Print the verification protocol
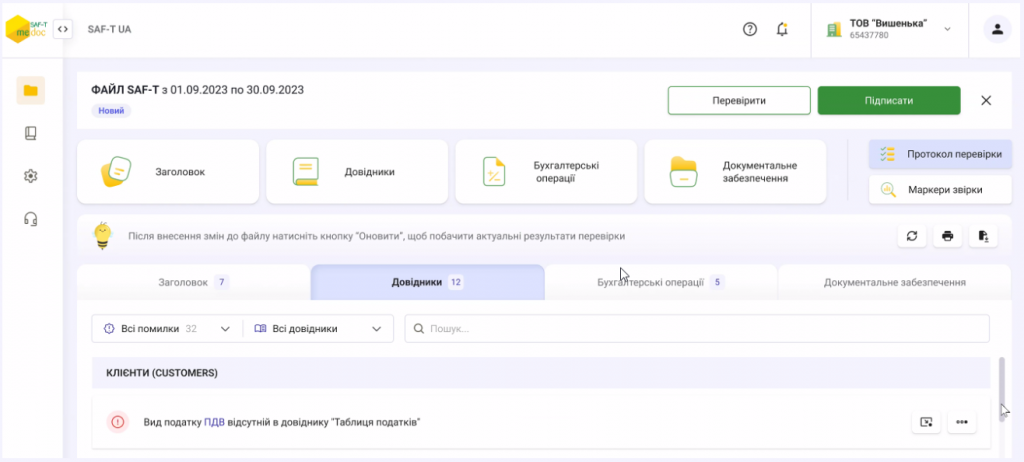The image size is (1024, 462). (x=948, y=236)
